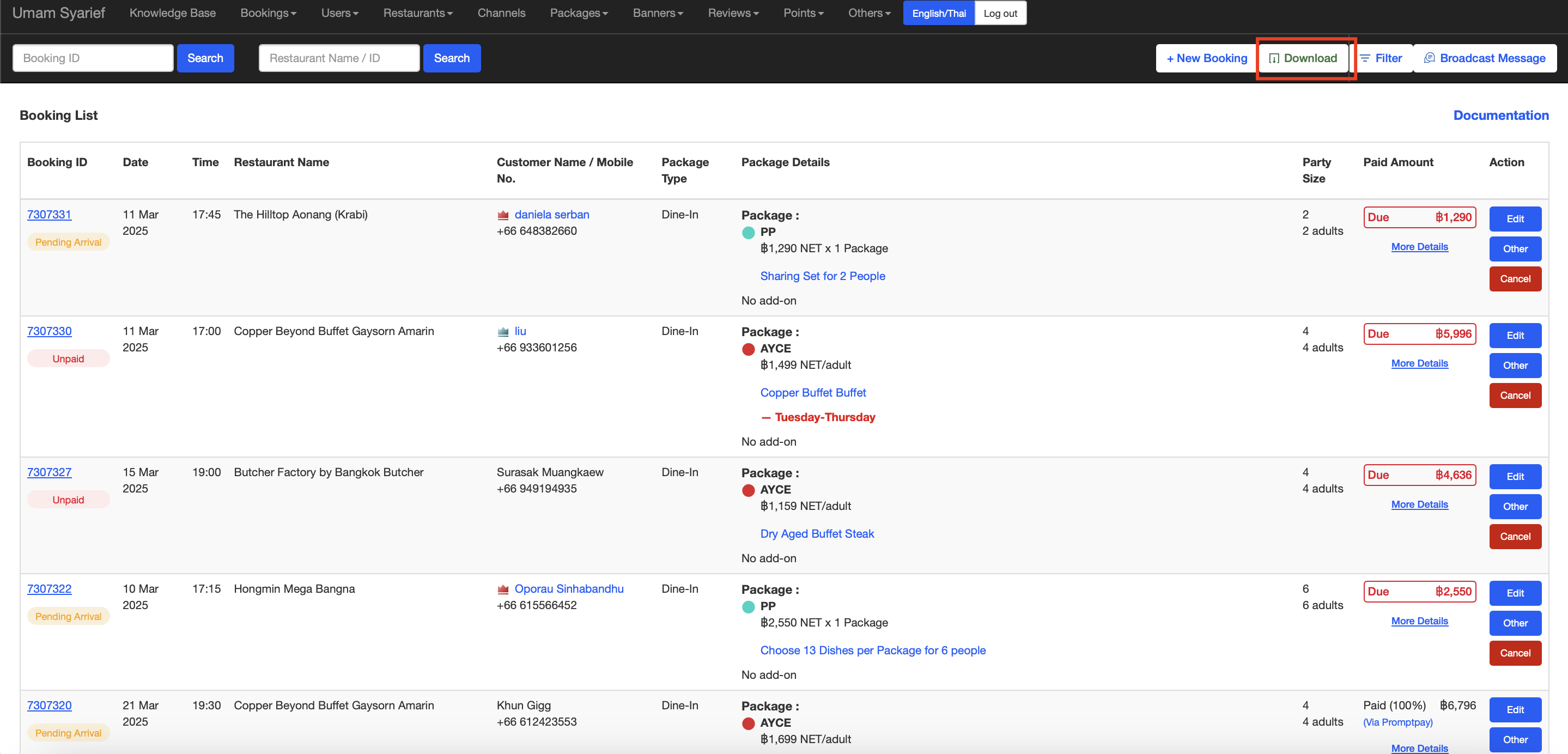This screenshot has height=754, width=1568.
Task: Type in the Booking ID field
Action: point(93,58)
